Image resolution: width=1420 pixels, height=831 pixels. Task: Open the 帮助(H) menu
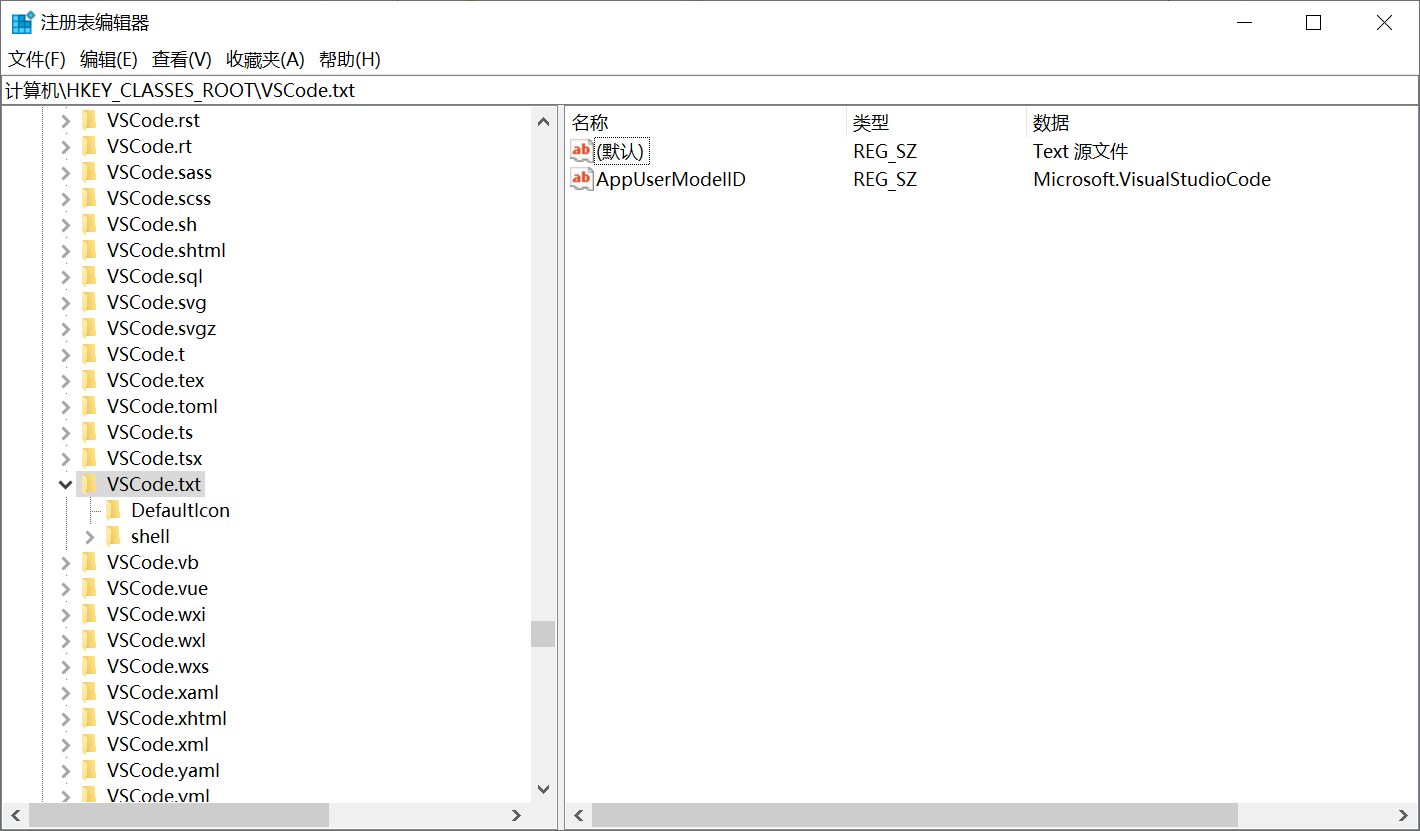coord(350,59)
